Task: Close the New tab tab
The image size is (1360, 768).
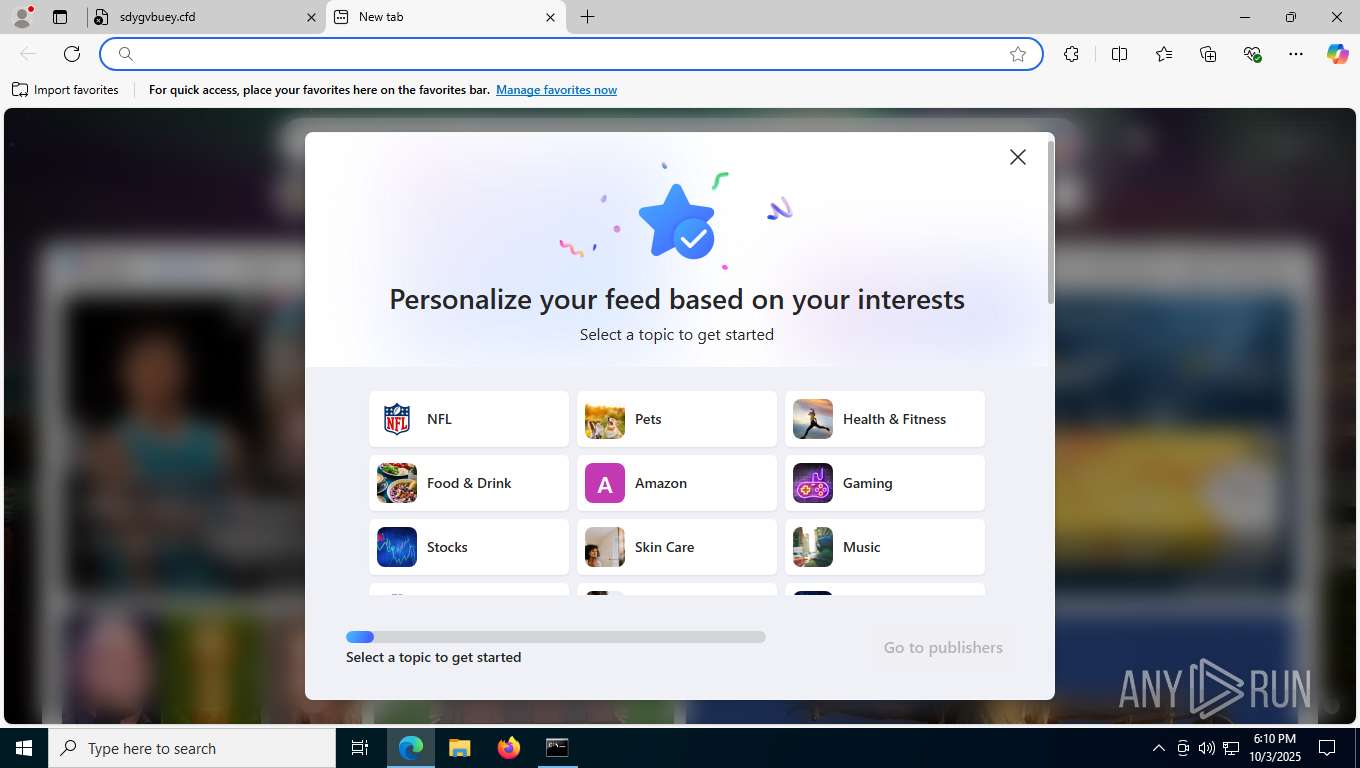Action: tap(551, 17)
